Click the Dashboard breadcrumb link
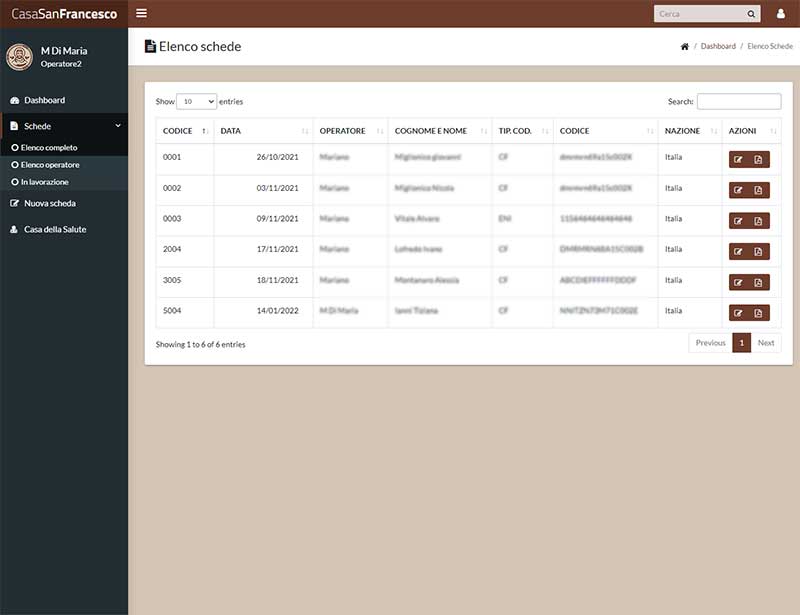The image size is (800, 615). click(718, 46)
